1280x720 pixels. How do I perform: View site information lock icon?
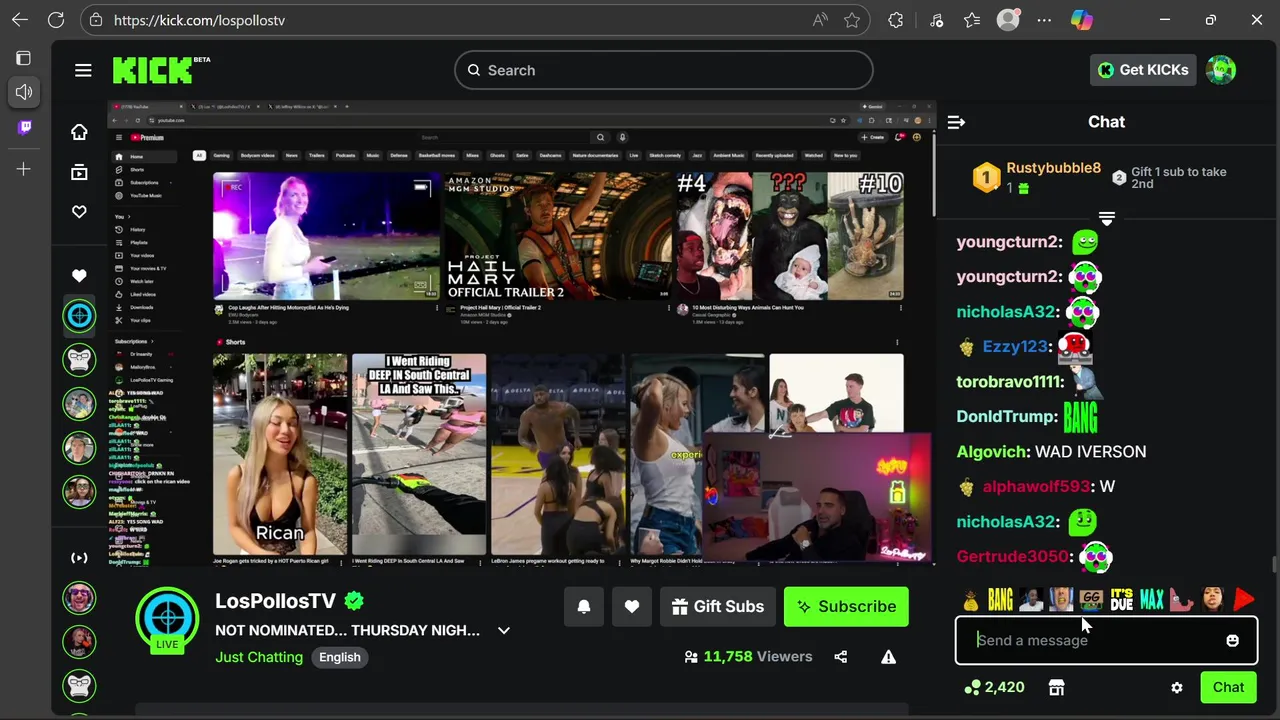coord(95,20)
